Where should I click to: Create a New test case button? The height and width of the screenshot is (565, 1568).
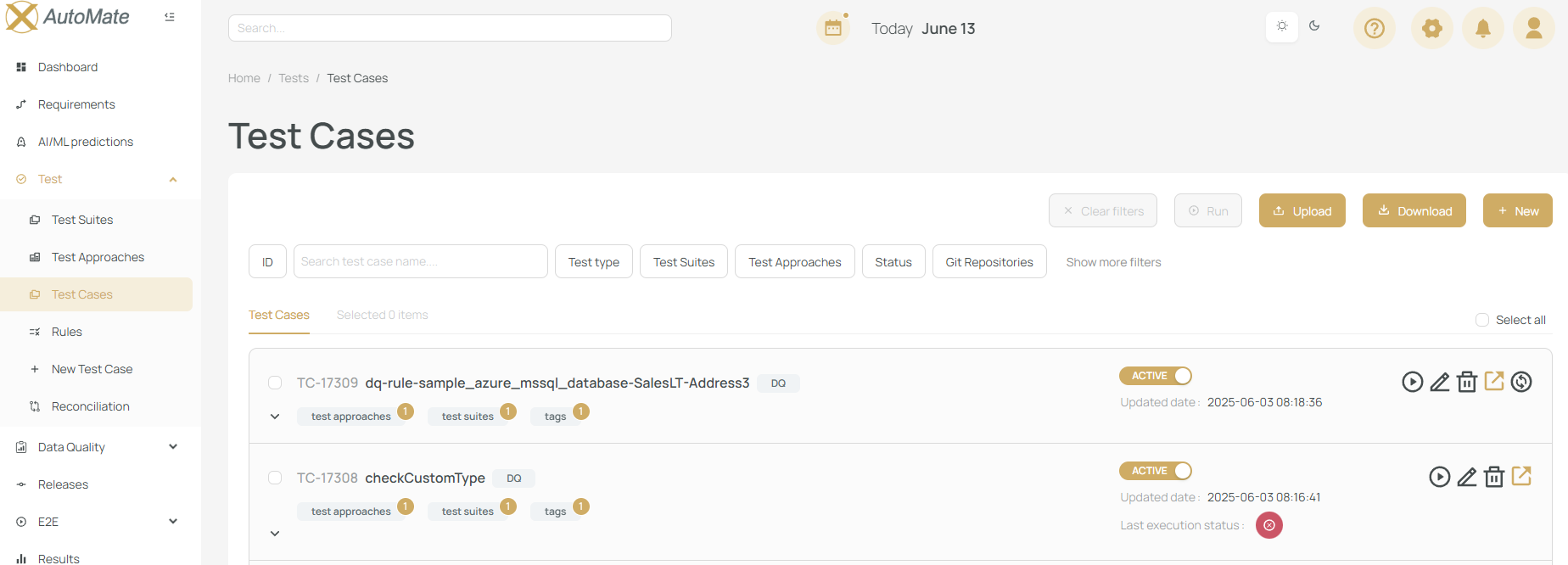(x=1518, y=210)
